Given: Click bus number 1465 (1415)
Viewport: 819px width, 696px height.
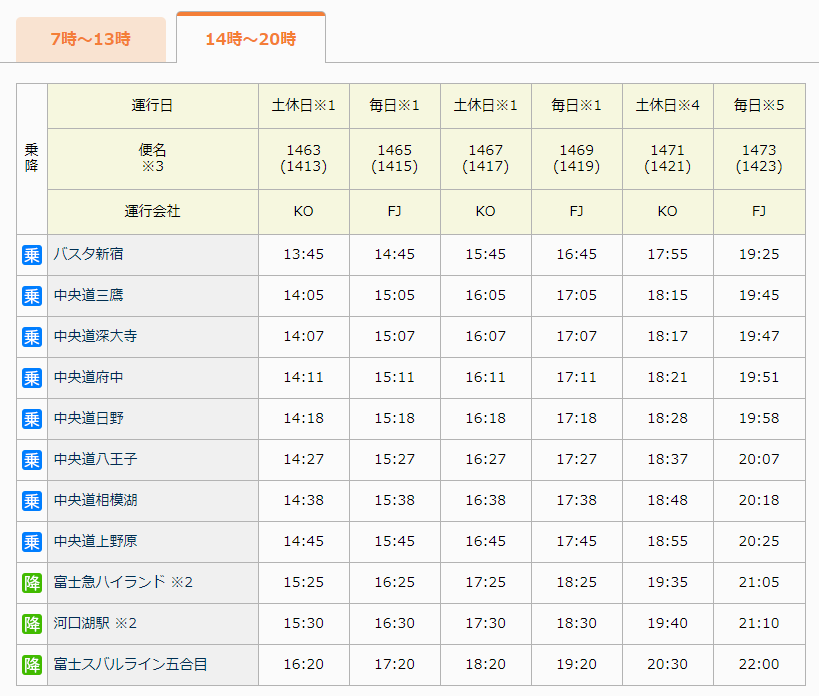Looking at the screenshot, I should point(394,159).
